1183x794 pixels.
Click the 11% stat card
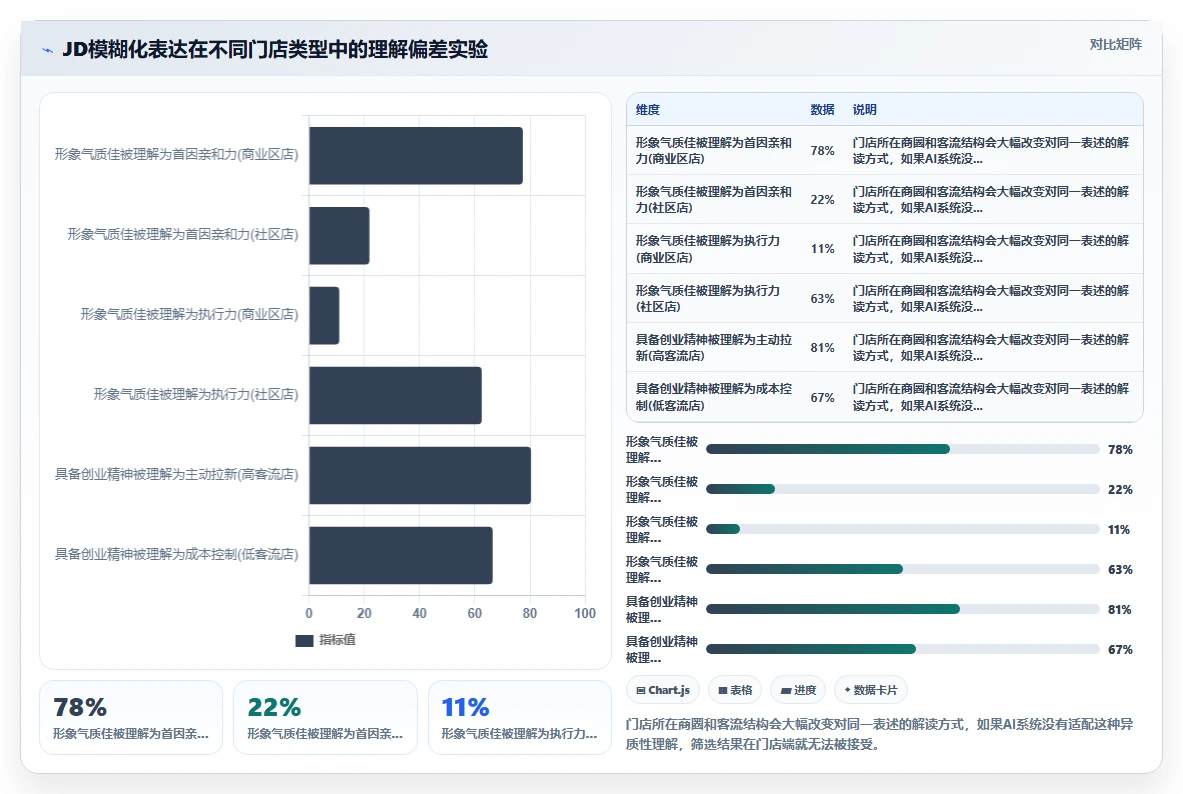coord(520,718)
